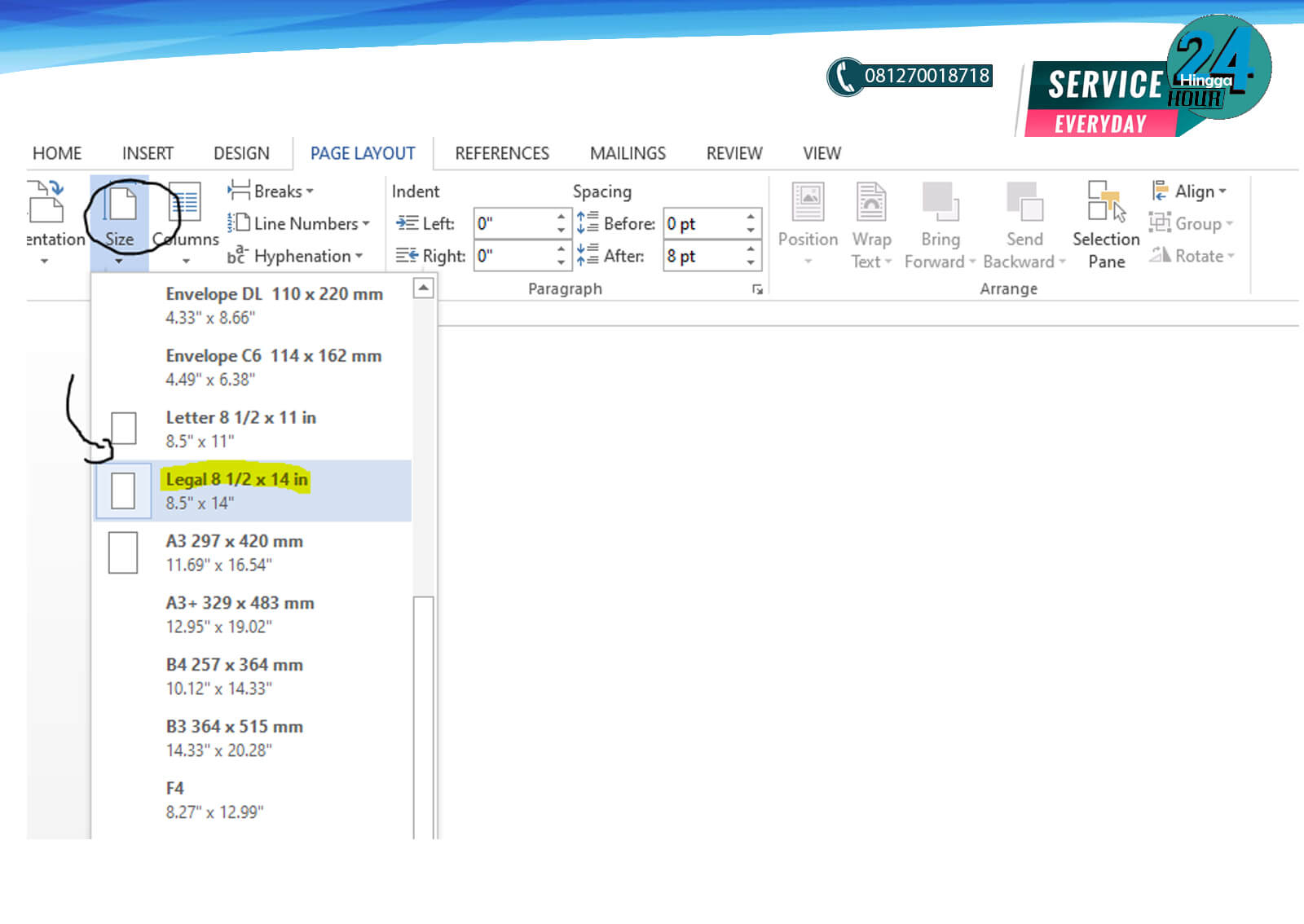The image size is (1304, 924).
Task: Open the Hyphenation dropdown
Action: (296, 256)
